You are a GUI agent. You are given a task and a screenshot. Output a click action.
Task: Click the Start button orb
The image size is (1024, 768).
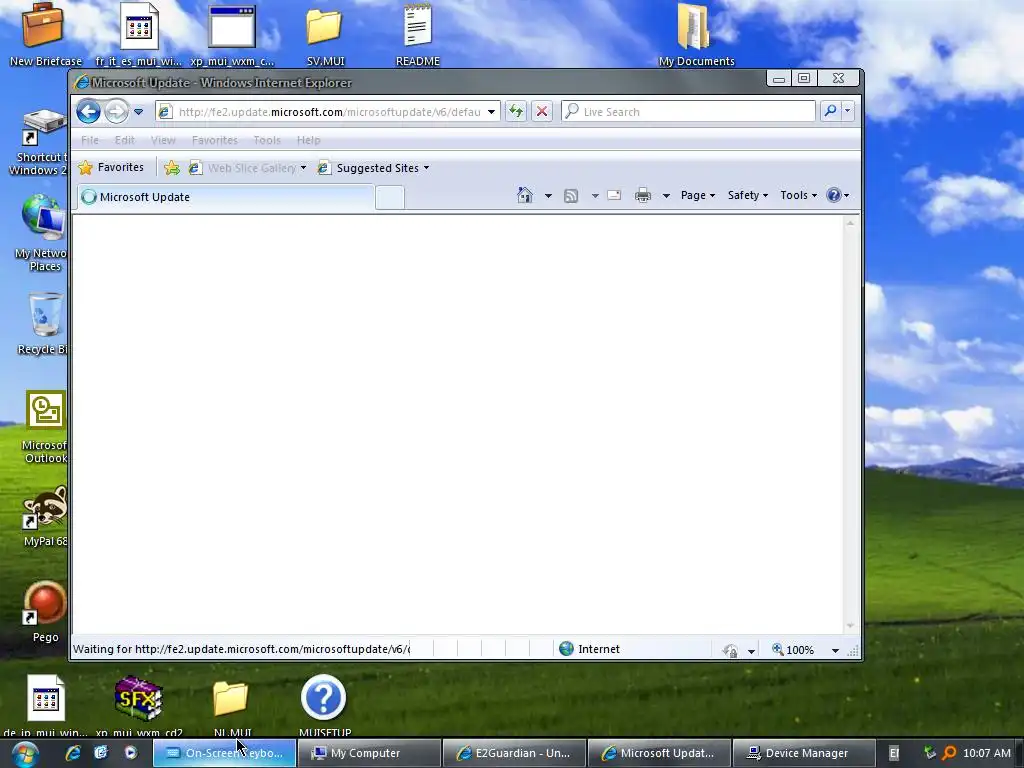click(x=25, y=754)
